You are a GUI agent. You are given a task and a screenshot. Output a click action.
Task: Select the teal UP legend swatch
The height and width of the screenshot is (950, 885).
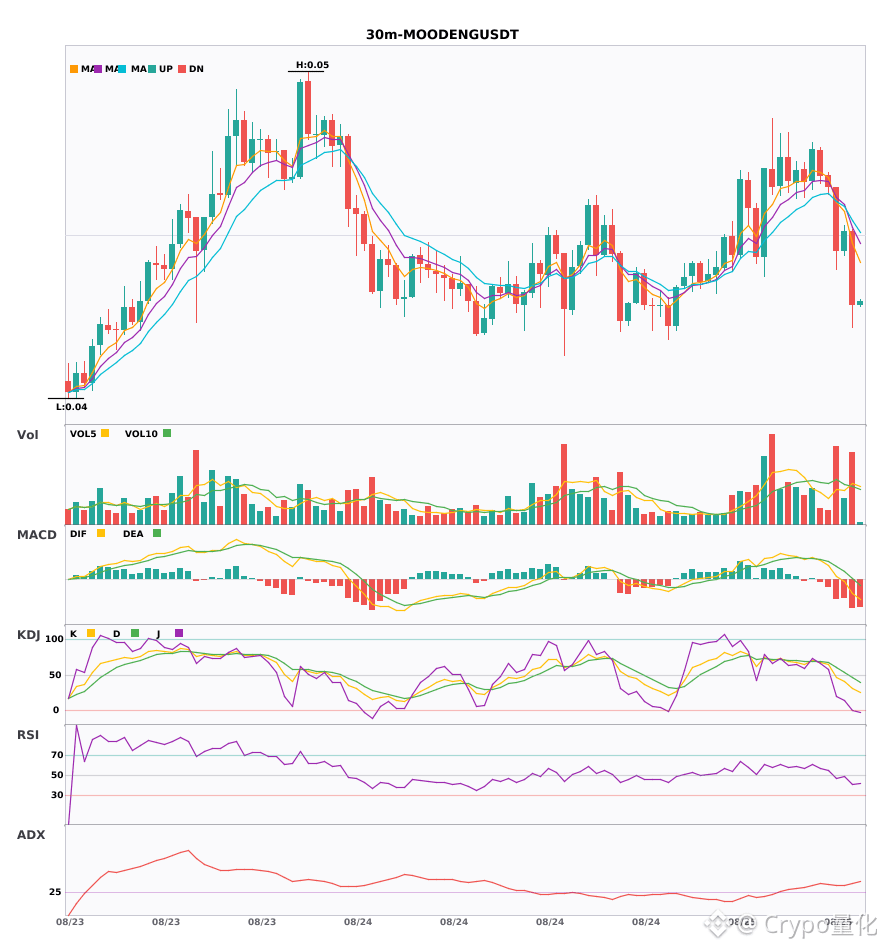point(152,69)
